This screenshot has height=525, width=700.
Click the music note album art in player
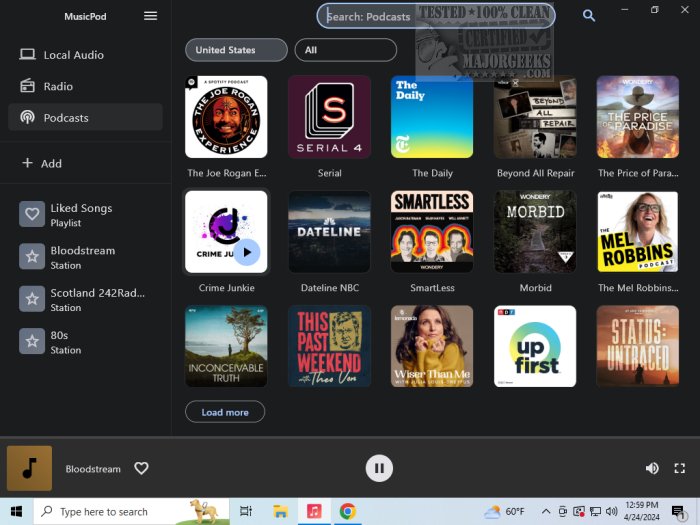29,468
